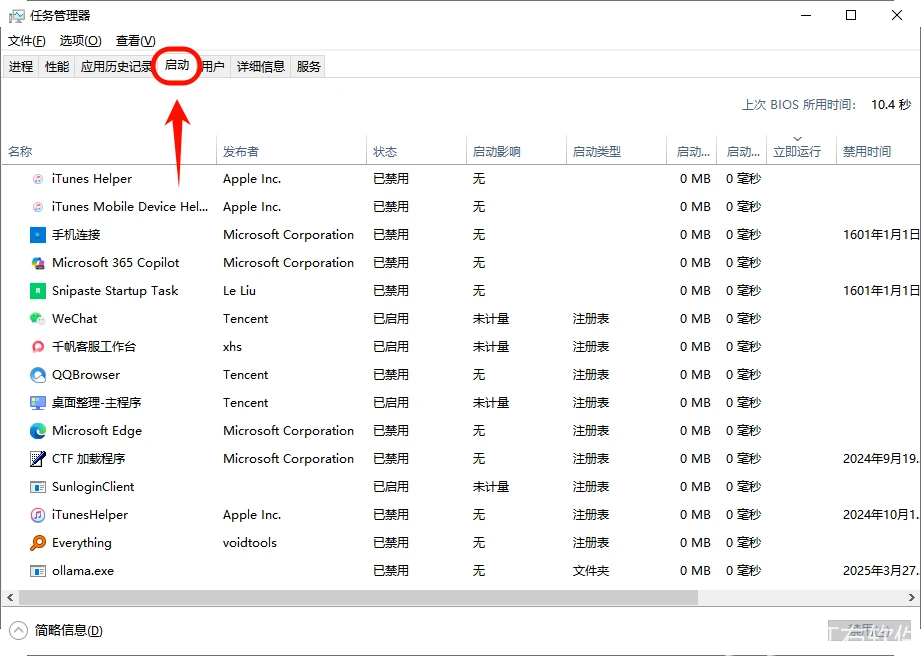
Task: Select the 千帆客服工作台 name text
Action: [x=94, y=347]
